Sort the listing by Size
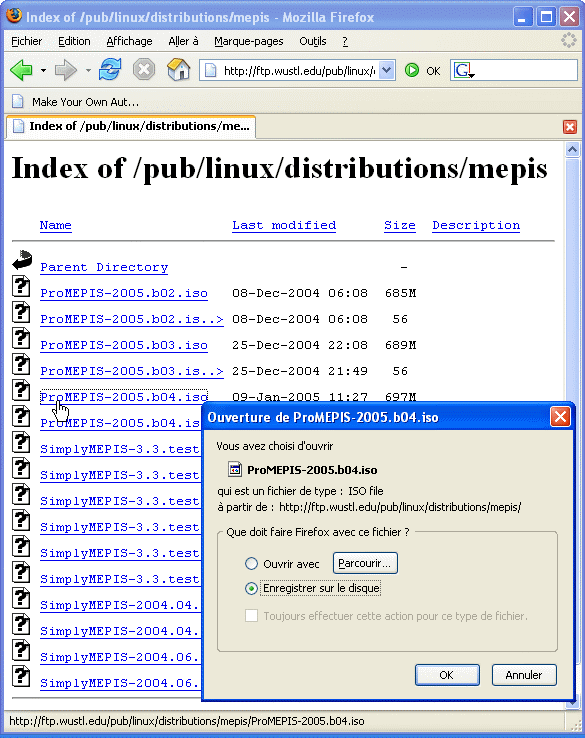The image size is (585, 738). pos(400,225)
